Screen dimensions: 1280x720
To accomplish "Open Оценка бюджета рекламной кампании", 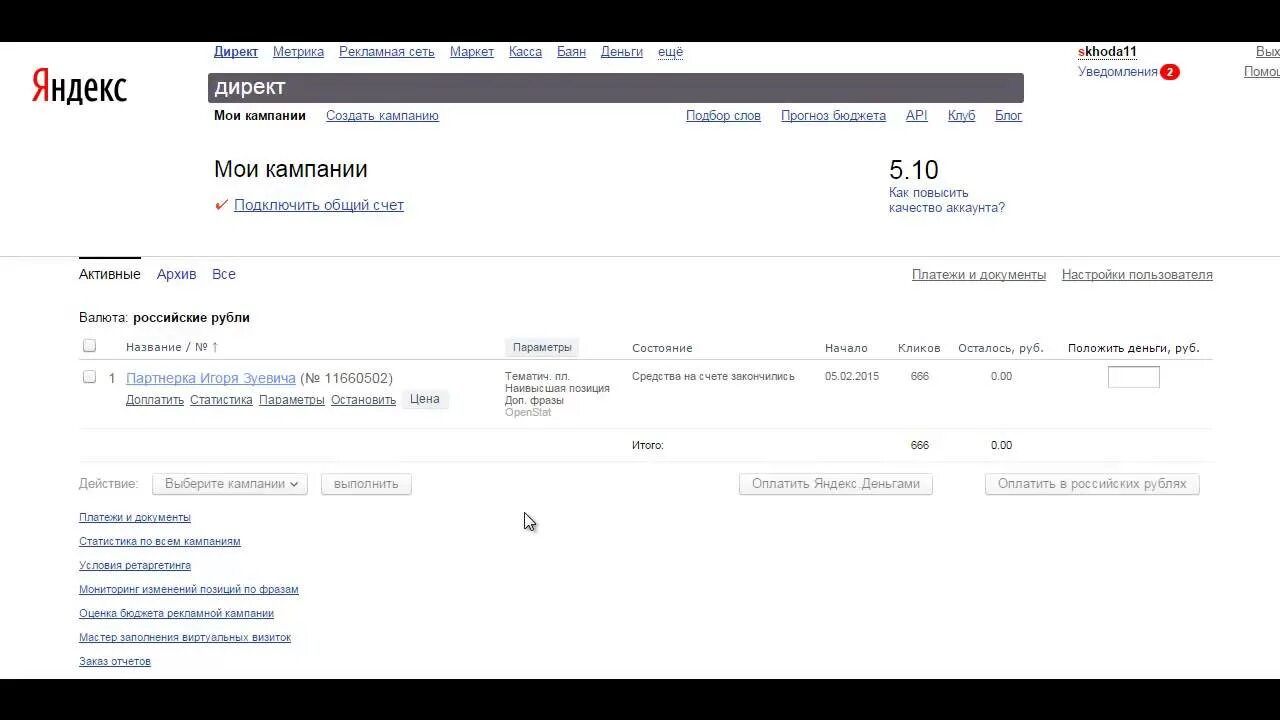I will click(176, 614).
